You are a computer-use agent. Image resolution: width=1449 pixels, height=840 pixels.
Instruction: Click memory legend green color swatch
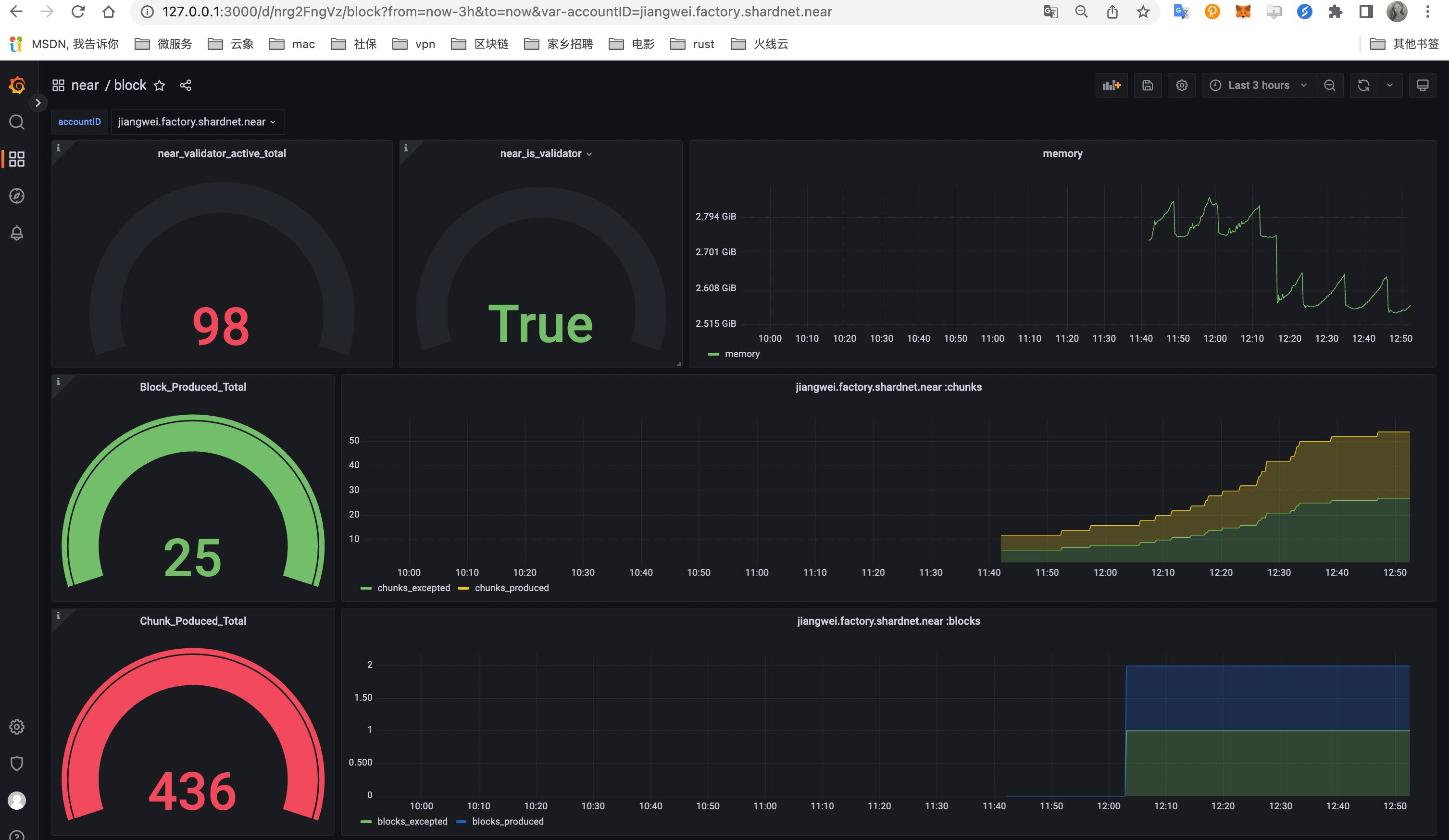click(713, 354)
